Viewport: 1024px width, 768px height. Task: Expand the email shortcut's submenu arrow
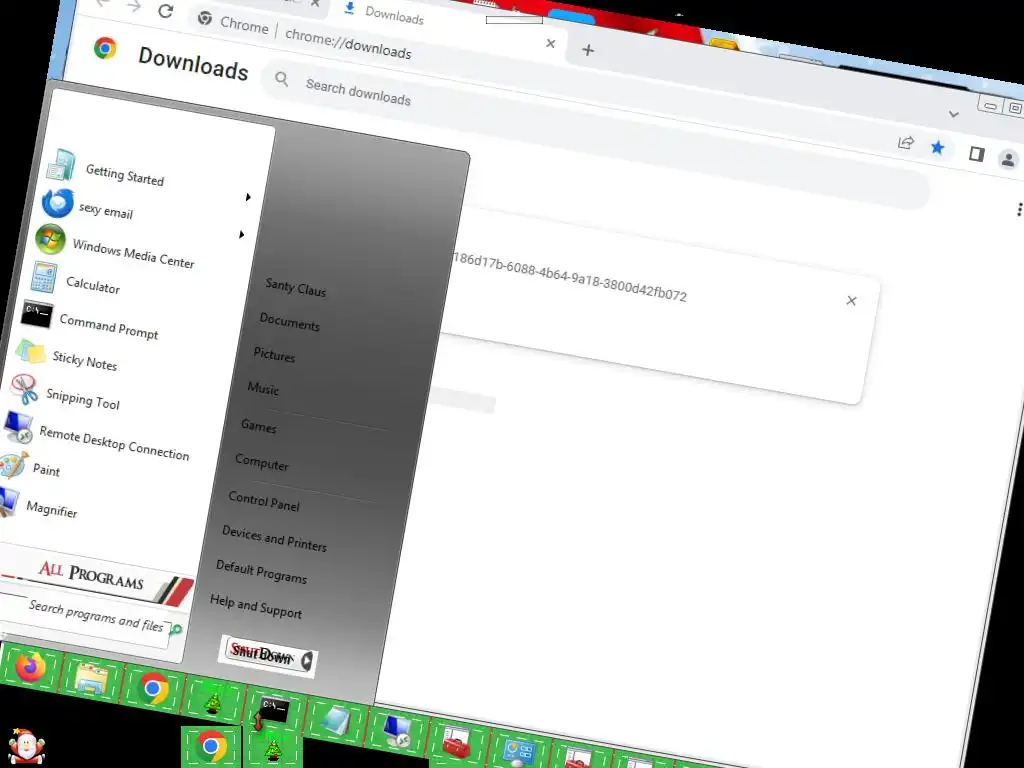242,234
